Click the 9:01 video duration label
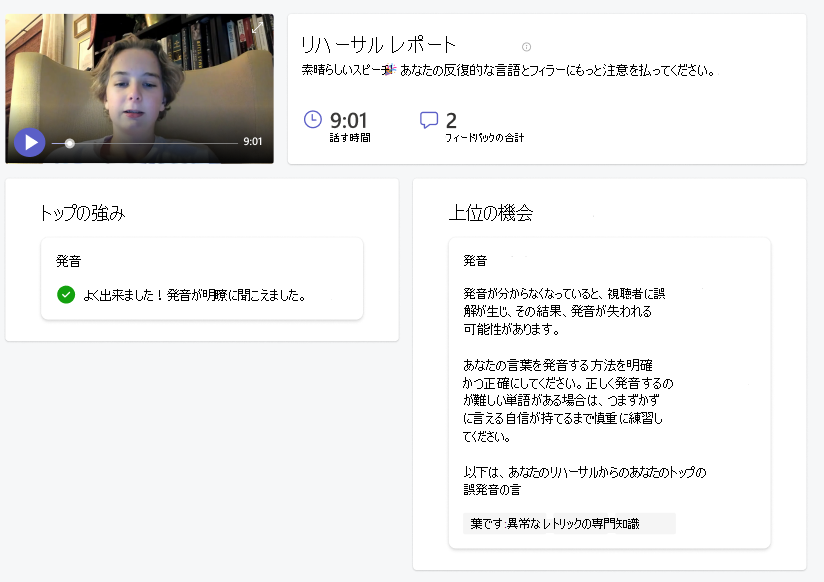The width and height of the screenshot is (824, 582). tap(252, 141)
